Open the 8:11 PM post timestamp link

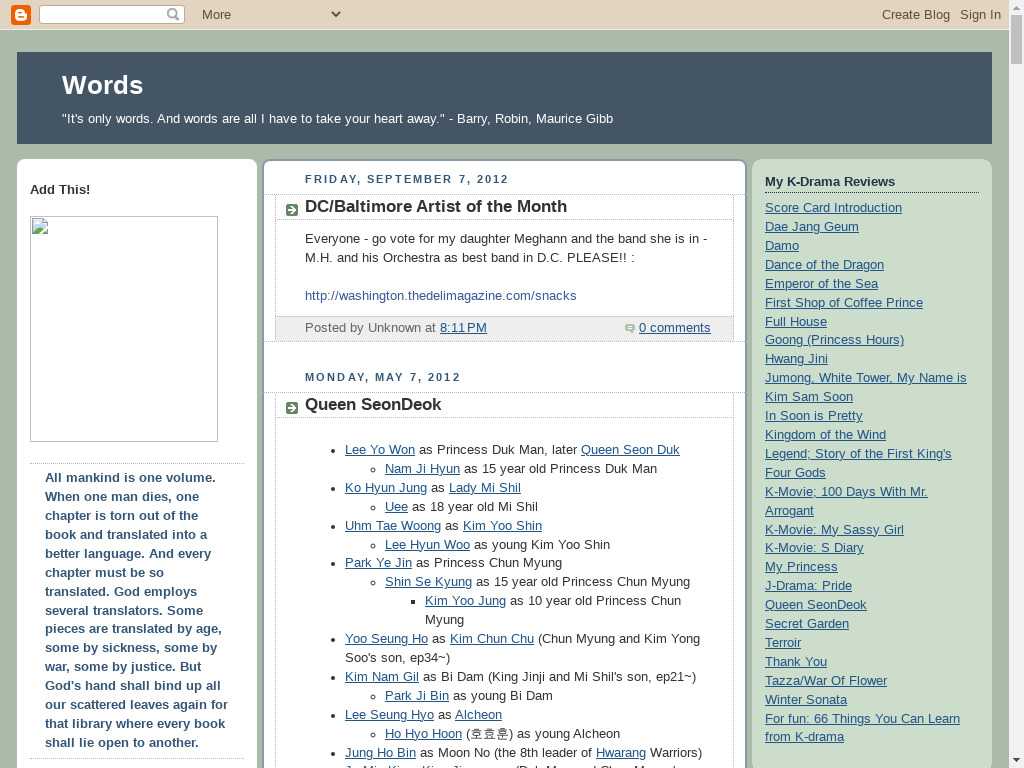[x=463, y=328]
